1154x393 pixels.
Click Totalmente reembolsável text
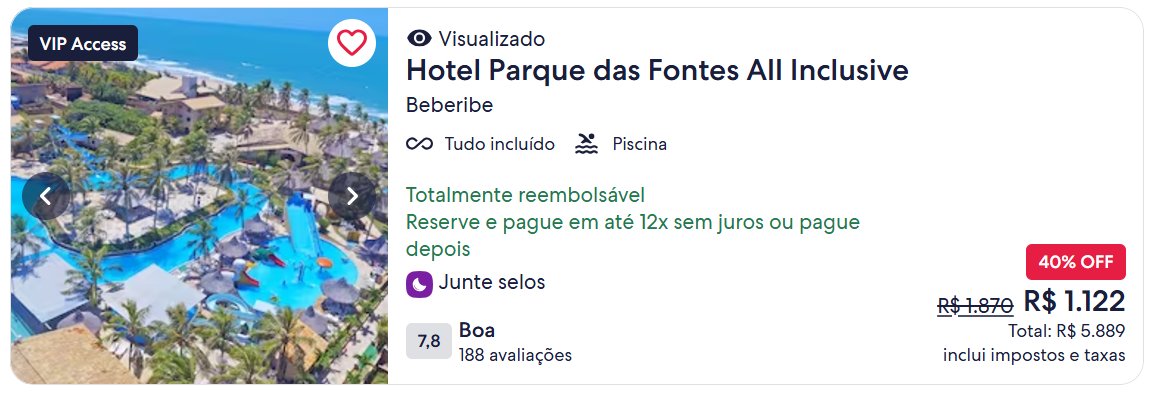click(x=525, y=195)
